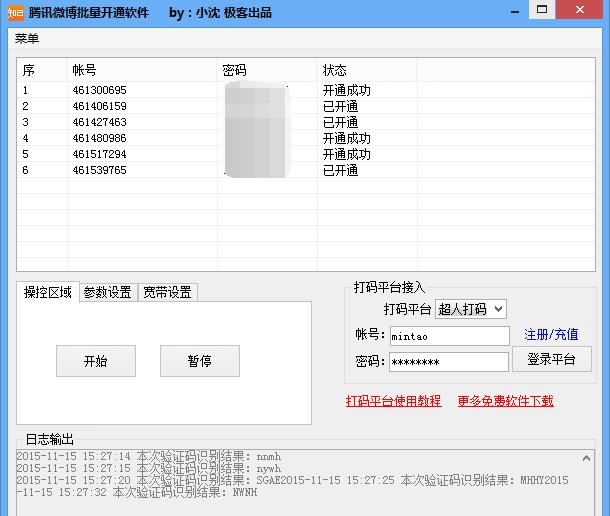
Task: Open the 注册/充值 link
Action: [551, 334]
